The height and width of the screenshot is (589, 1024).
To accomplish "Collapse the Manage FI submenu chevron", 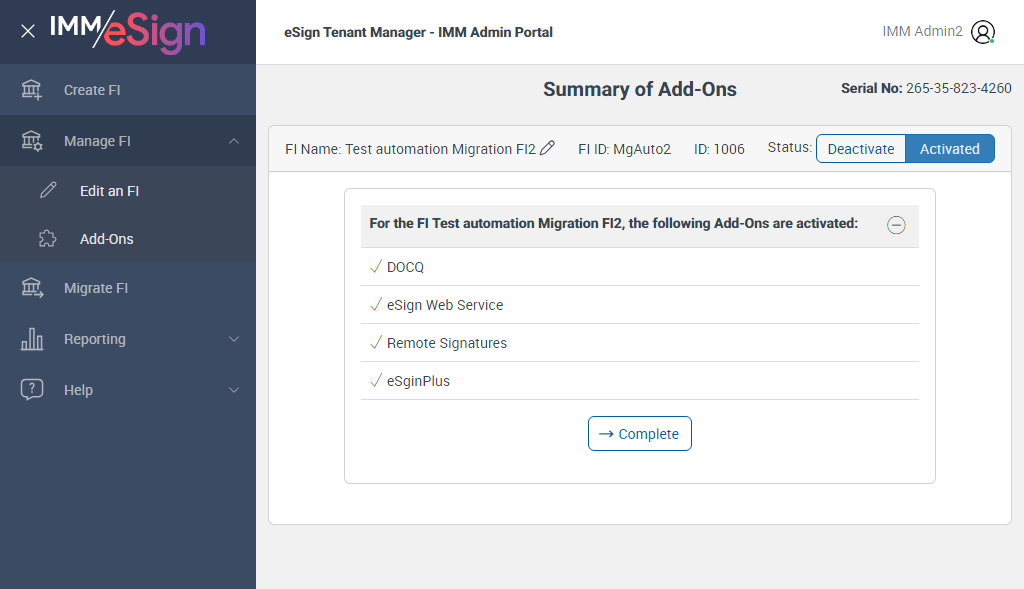I will tap(234, 141).
